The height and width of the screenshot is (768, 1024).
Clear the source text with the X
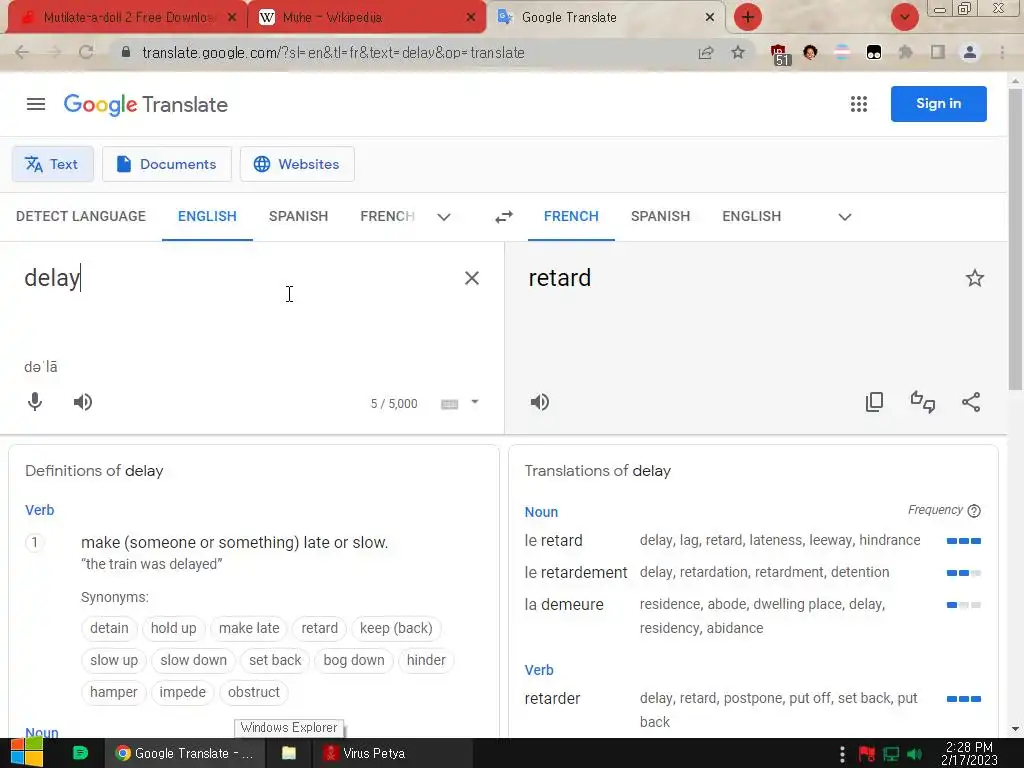[x=472, y=278]
